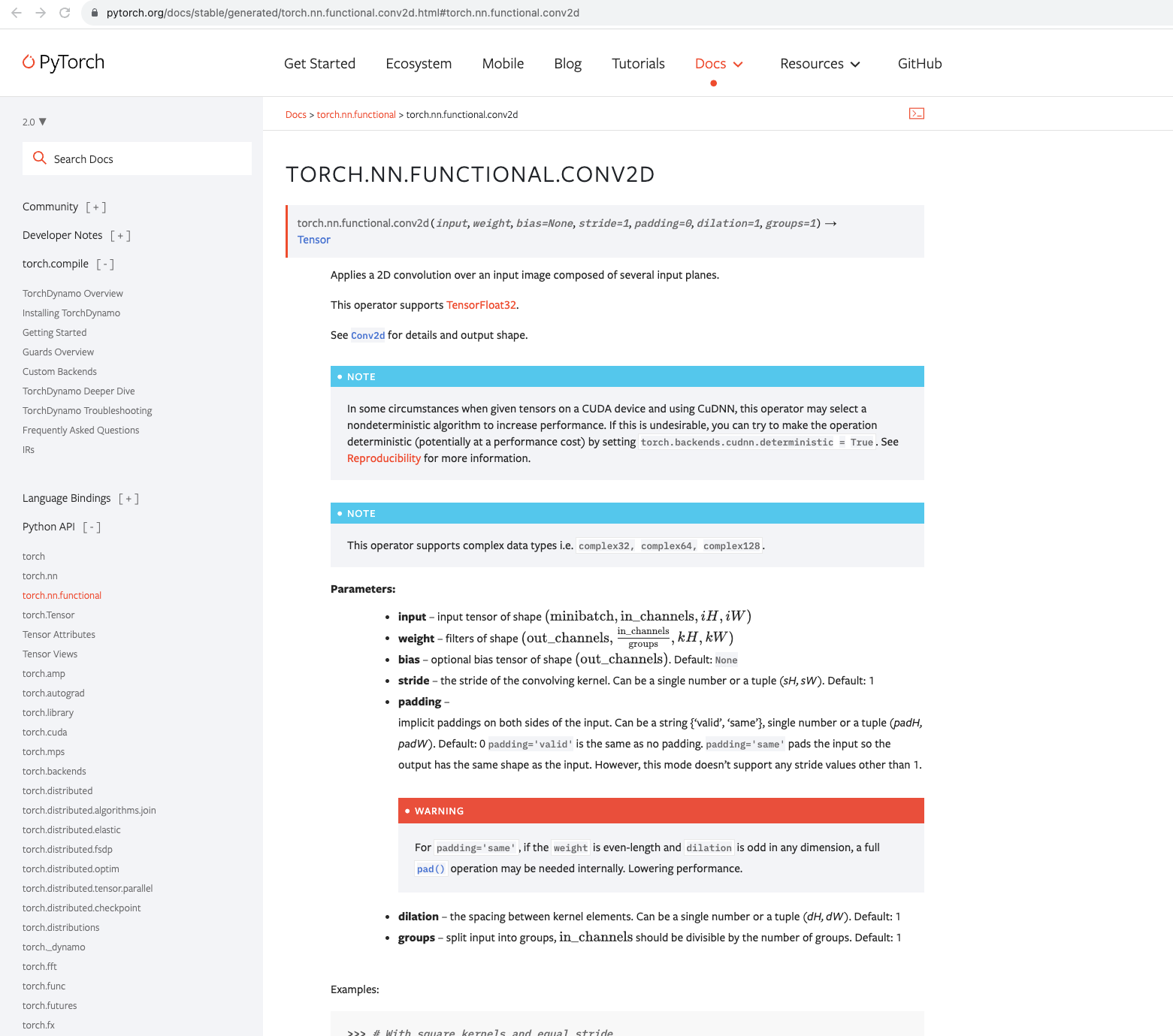Open torch.amp sidebar item

tap(44, 673)
